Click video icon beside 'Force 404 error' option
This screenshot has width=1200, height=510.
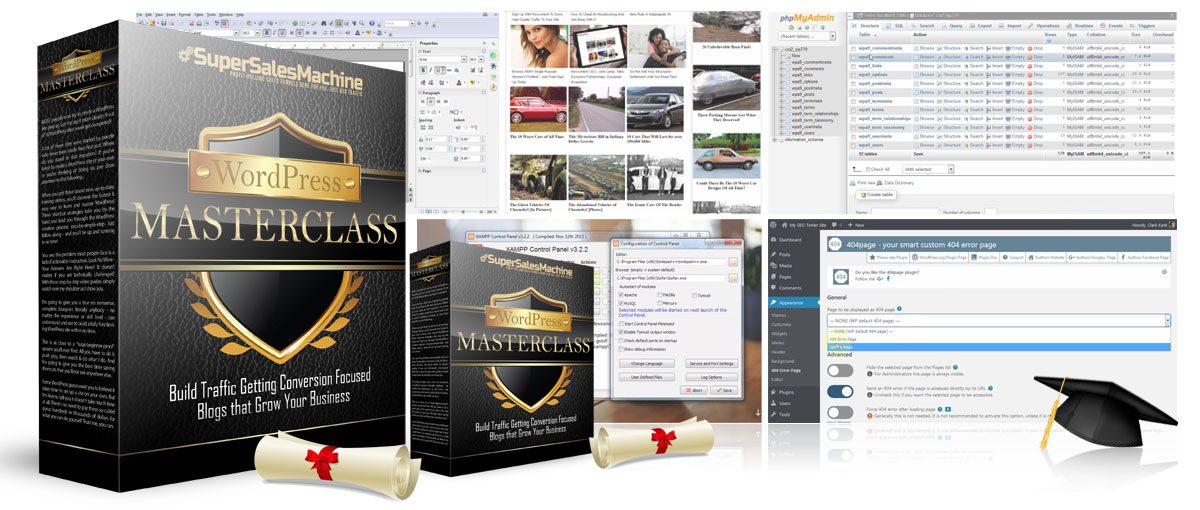click(948, 409)
